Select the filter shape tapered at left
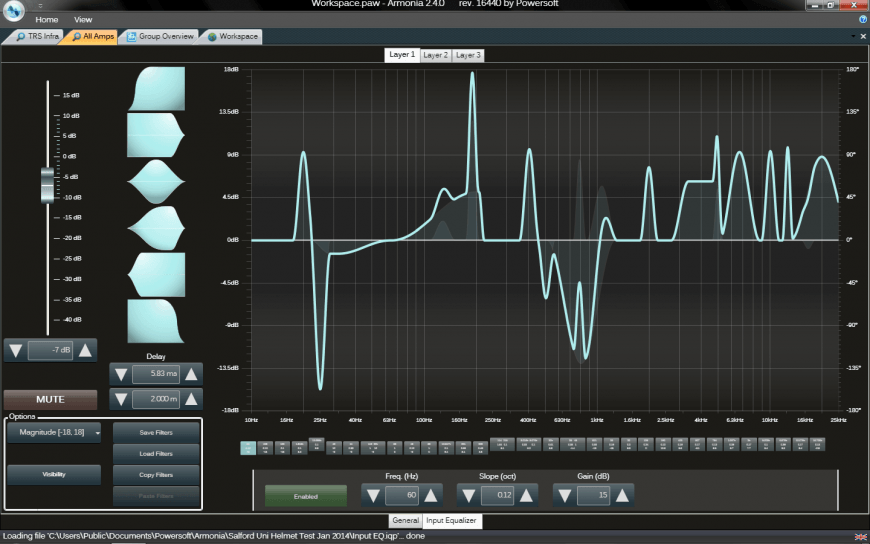This screenshot has width=870, height=544. point(156,275)
